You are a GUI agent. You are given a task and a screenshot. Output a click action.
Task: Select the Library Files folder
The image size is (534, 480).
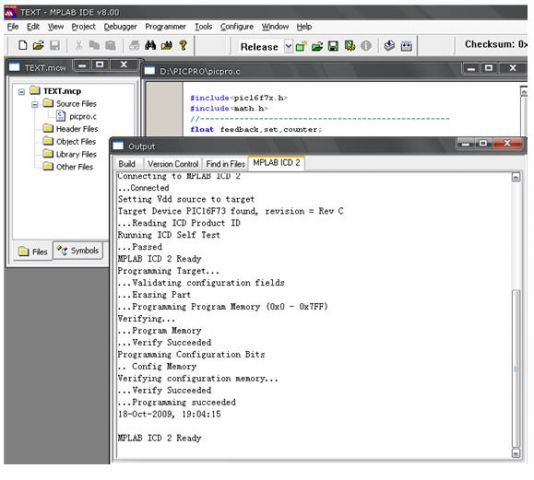tap(76, 154)
